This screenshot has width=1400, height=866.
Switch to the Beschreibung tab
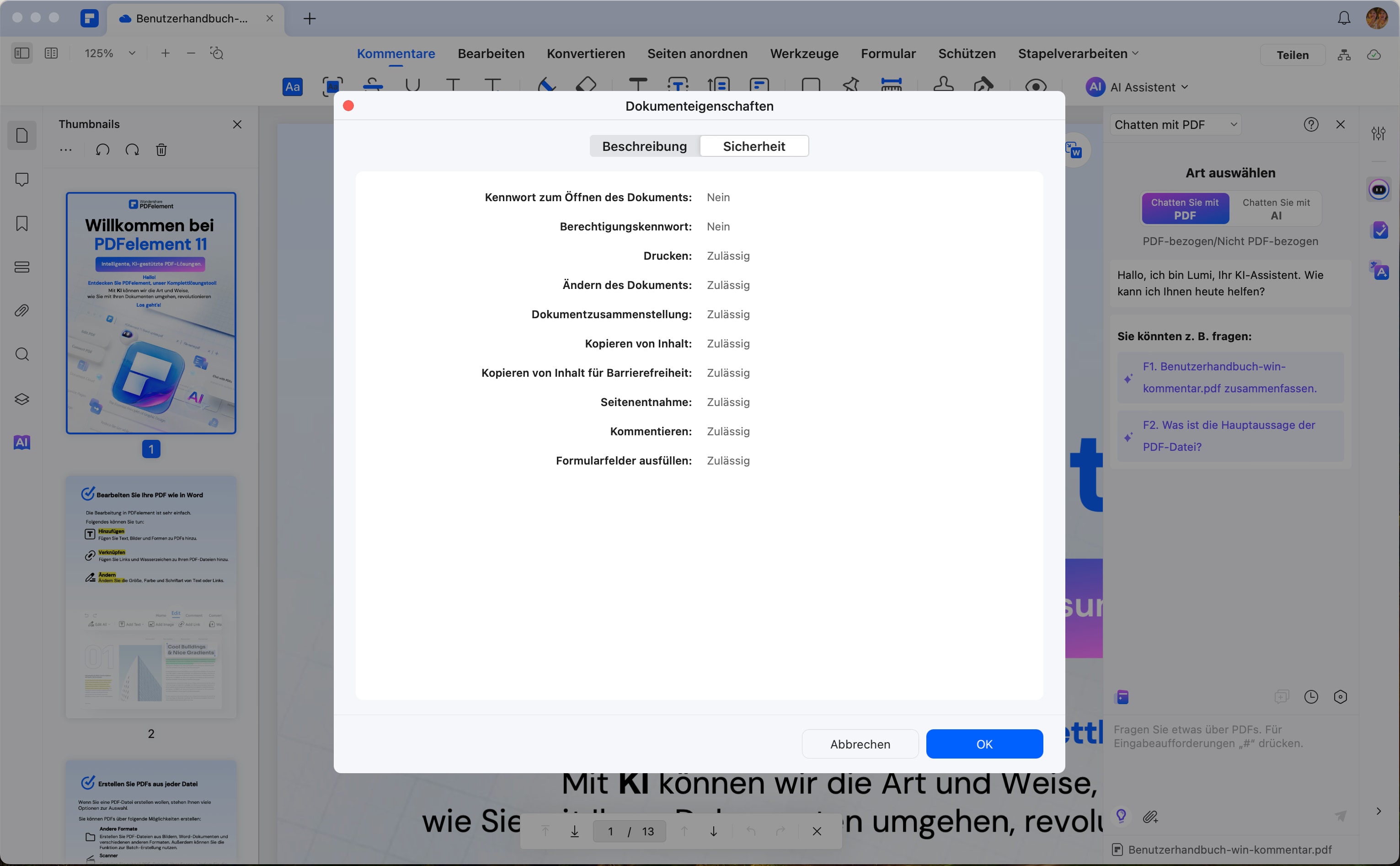coord(644,146)
